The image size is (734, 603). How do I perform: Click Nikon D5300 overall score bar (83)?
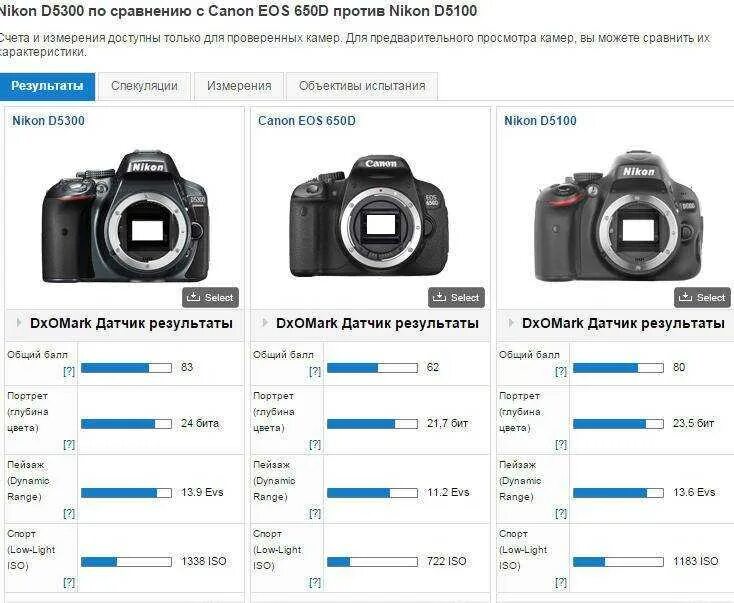(126, 368)
